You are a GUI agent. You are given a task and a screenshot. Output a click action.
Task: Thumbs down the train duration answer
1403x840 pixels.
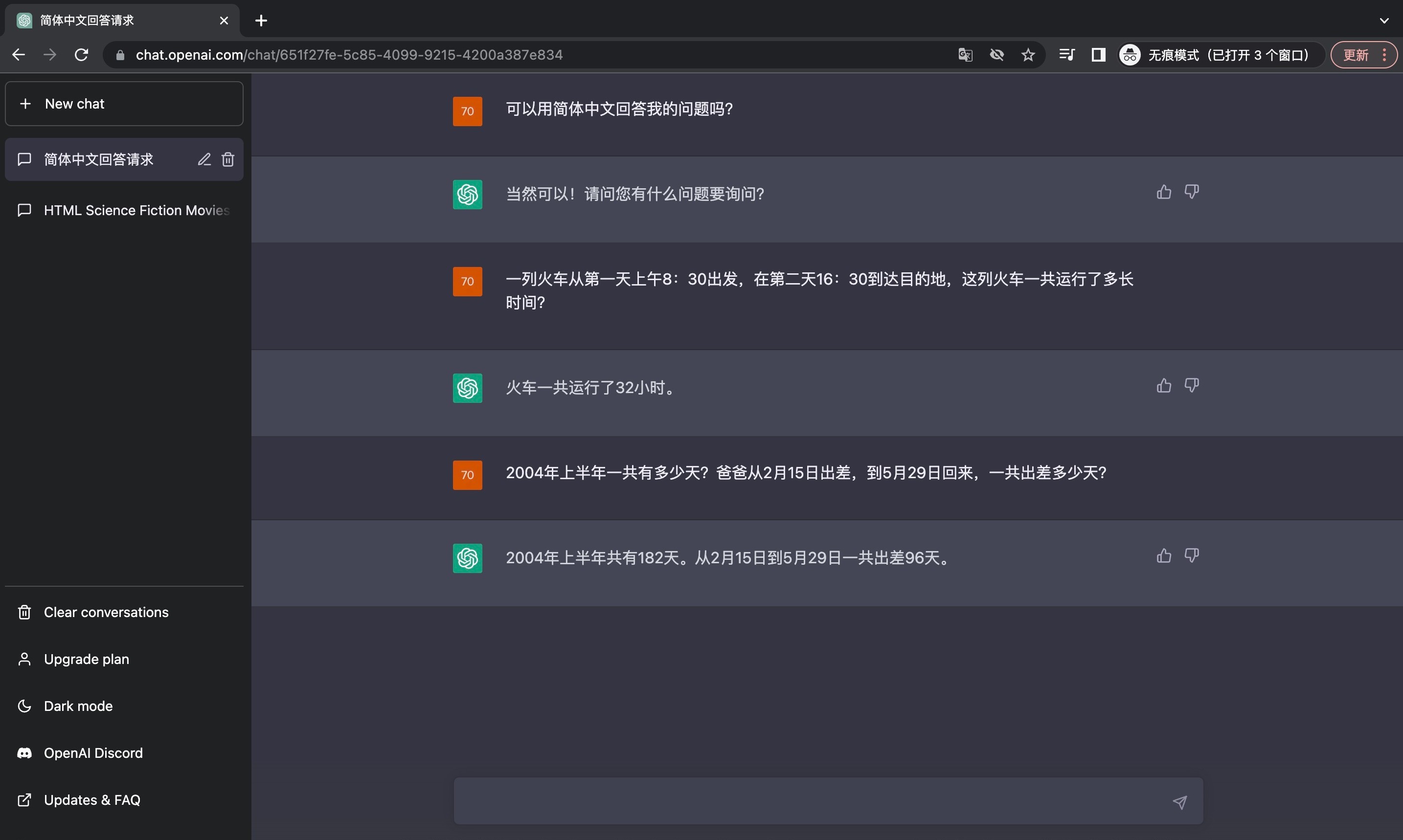click(x=1192, y=385)
